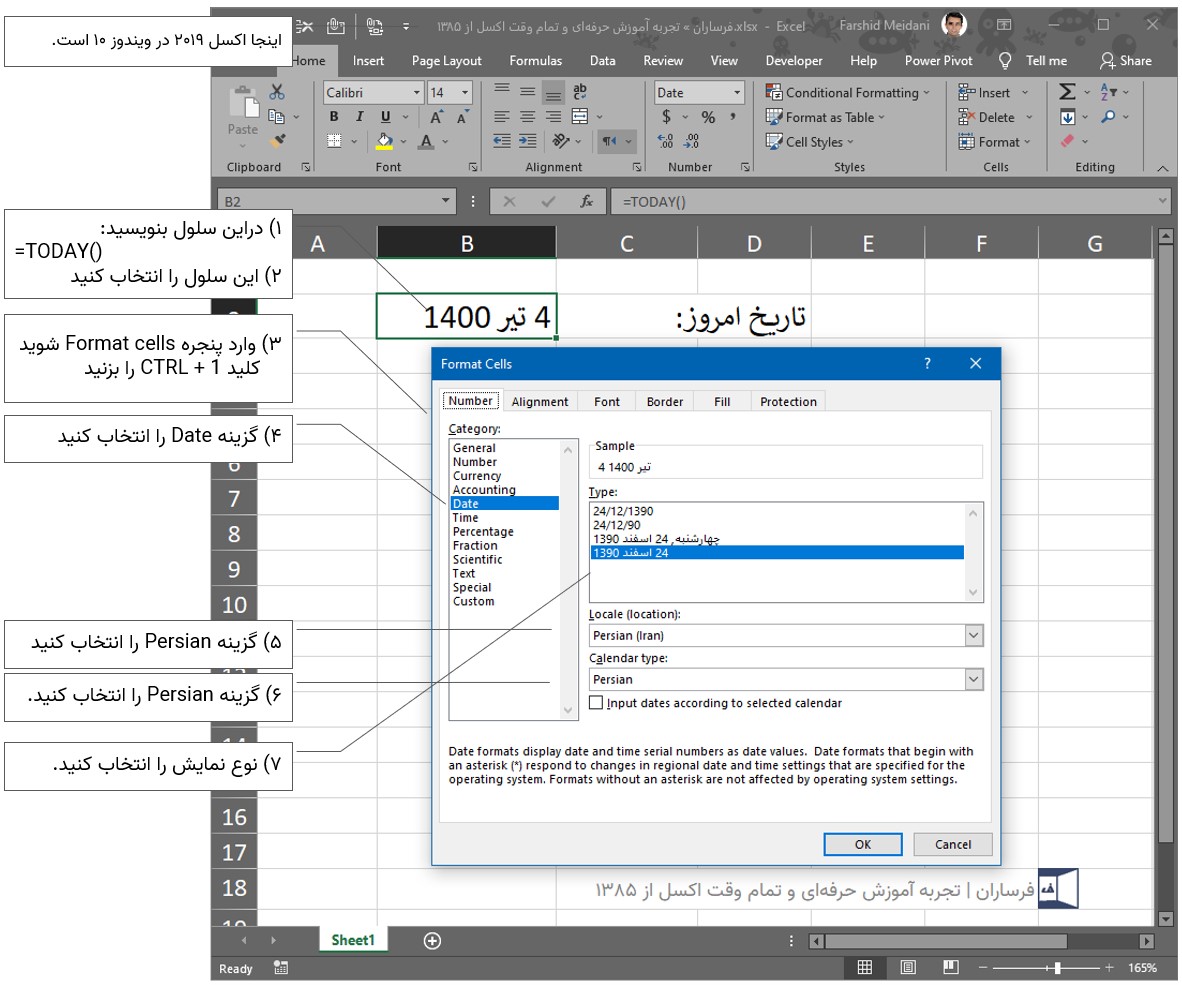Open the Name Box dropdown for B2
The height and width of the screenshot is (985, 1182).
click(446, 201)
